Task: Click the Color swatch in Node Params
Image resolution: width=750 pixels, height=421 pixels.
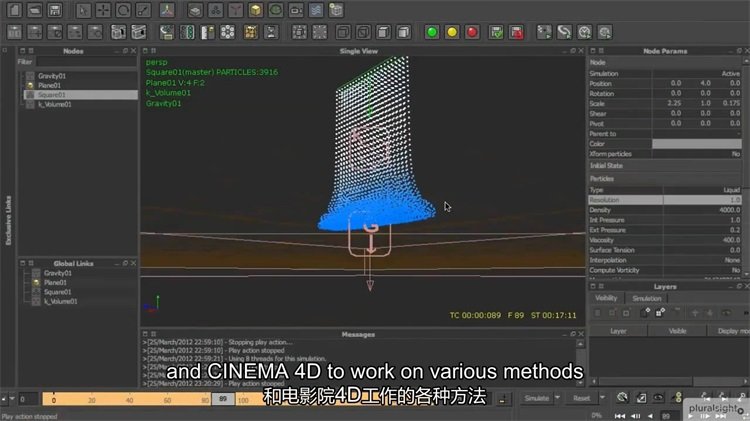Action: 697,144
